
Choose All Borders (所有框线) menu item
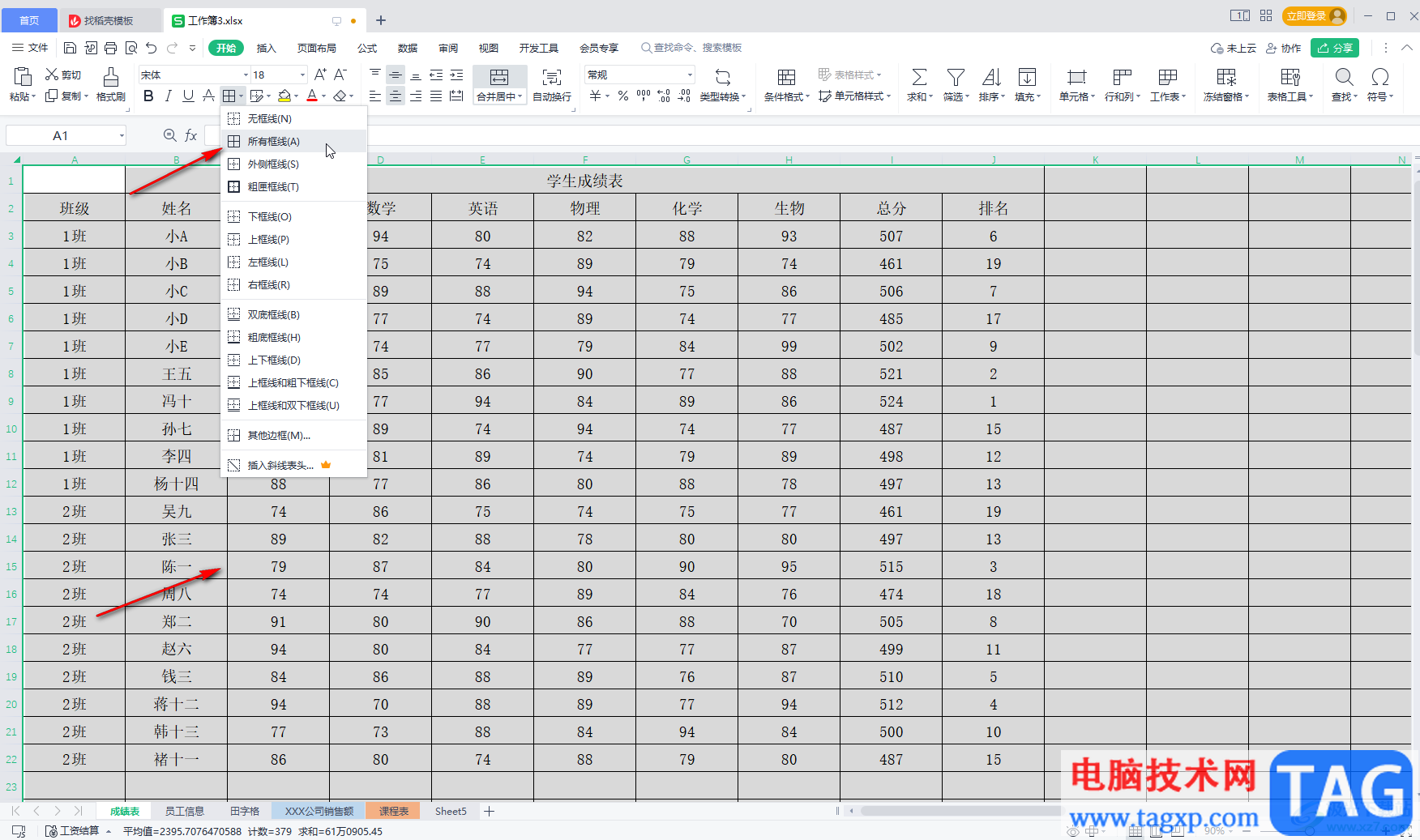[293, 141]
